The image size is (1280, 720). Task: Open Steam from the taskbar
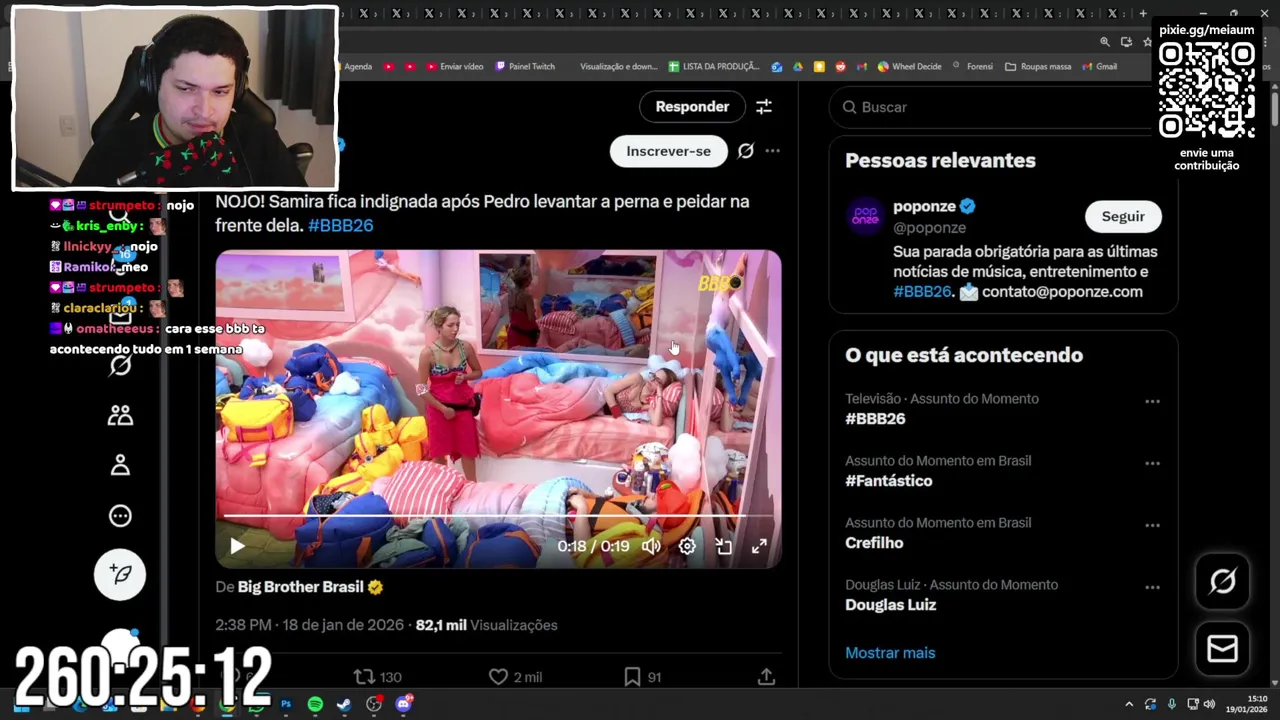click(x=344, y=704)
